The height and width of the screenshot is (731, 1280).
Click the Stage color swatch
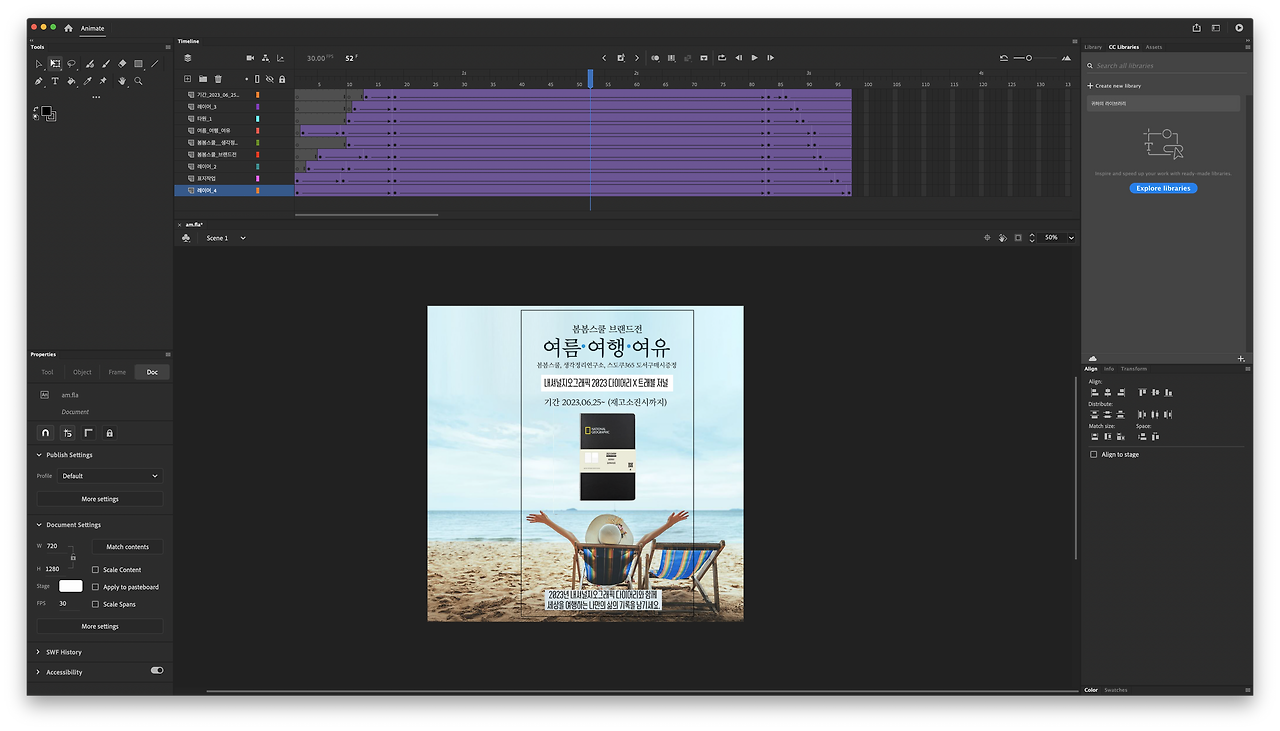point(70,585)
